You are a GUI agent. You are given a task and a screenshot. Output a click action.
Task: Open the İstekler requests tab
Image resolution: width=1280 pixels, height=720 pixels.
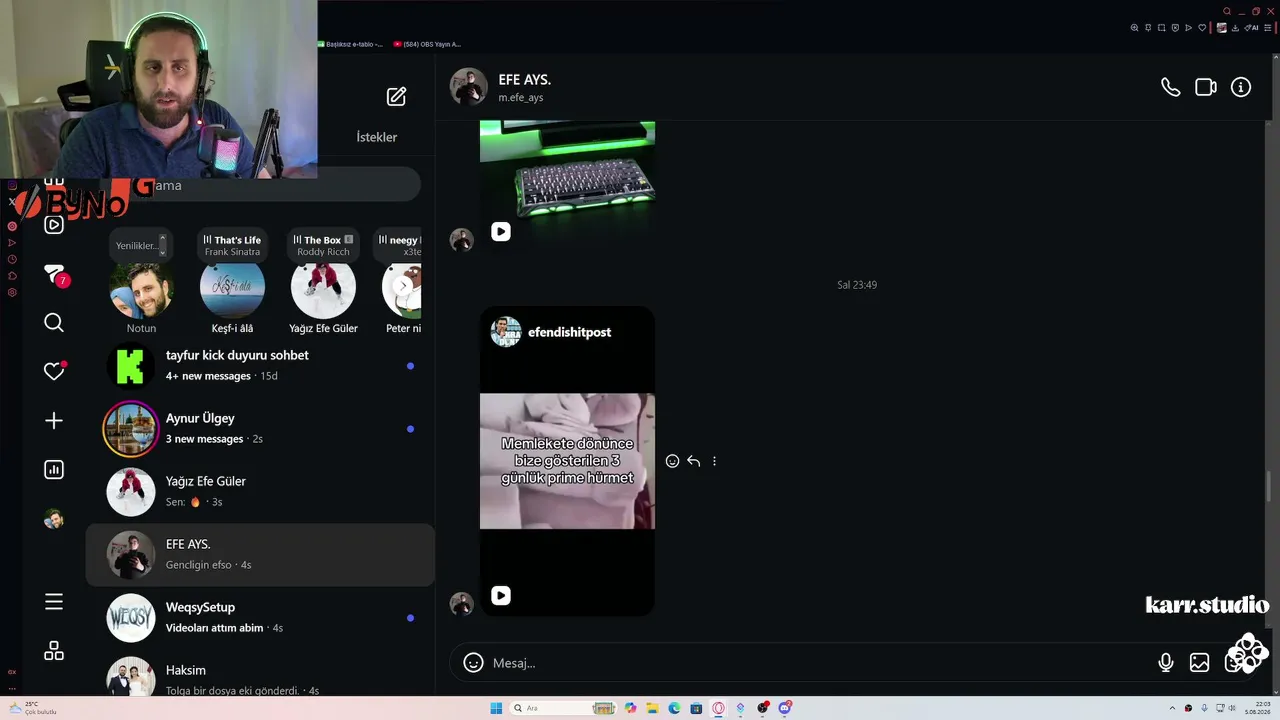tap(377, 137)
